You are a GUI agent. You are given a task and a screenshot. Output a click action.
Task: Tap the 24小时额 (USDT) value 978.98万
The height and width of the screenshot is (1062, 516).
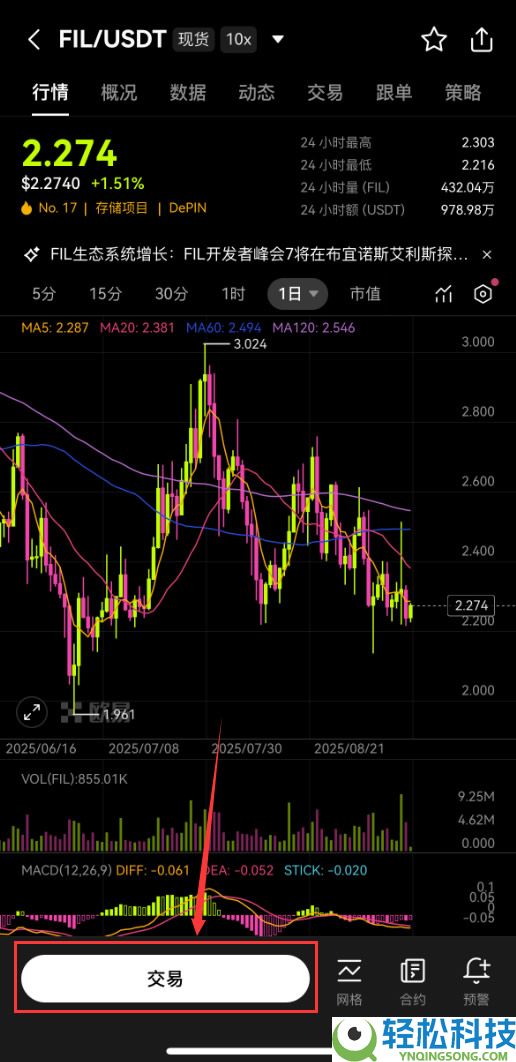[x=468, y=210]
